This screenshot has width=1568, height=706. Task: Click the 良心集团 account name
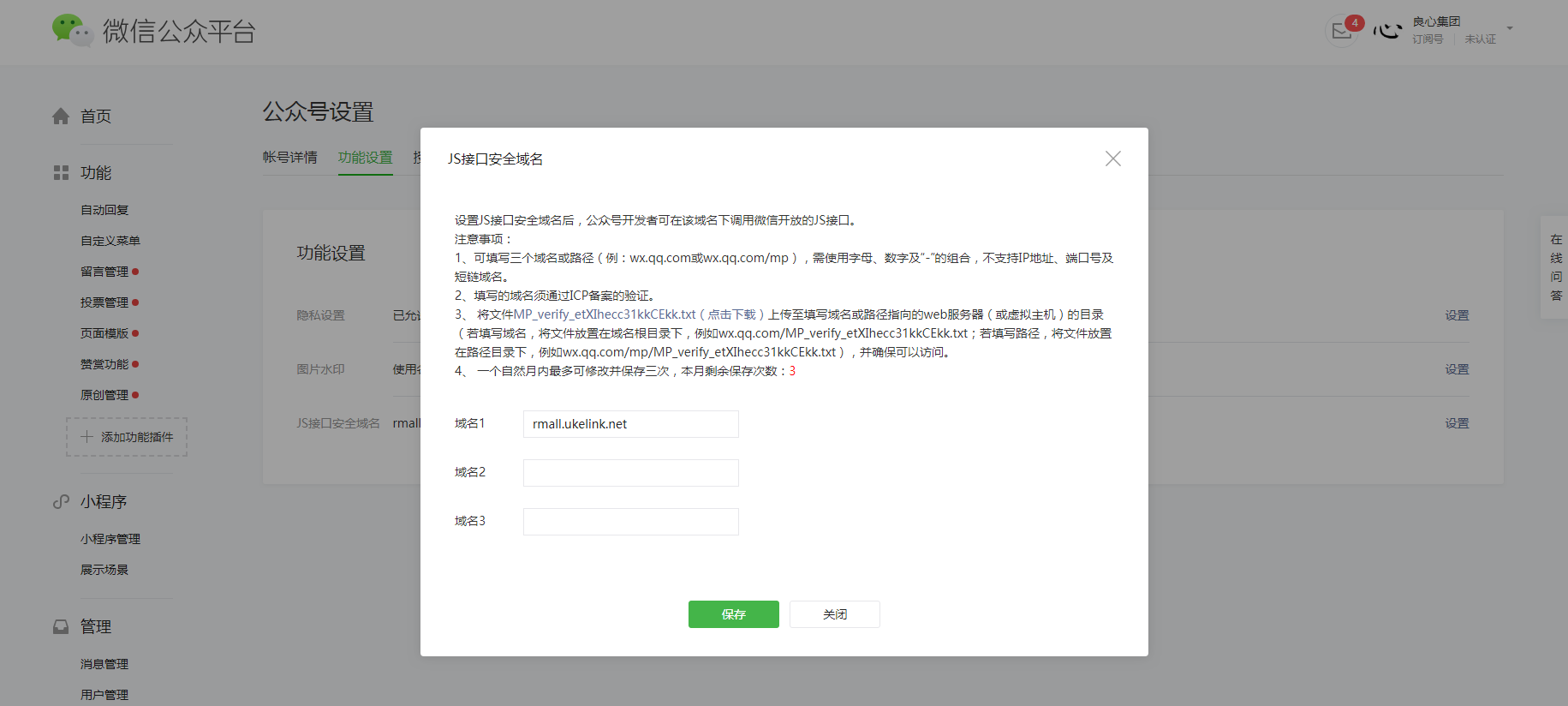point(1436,21)
